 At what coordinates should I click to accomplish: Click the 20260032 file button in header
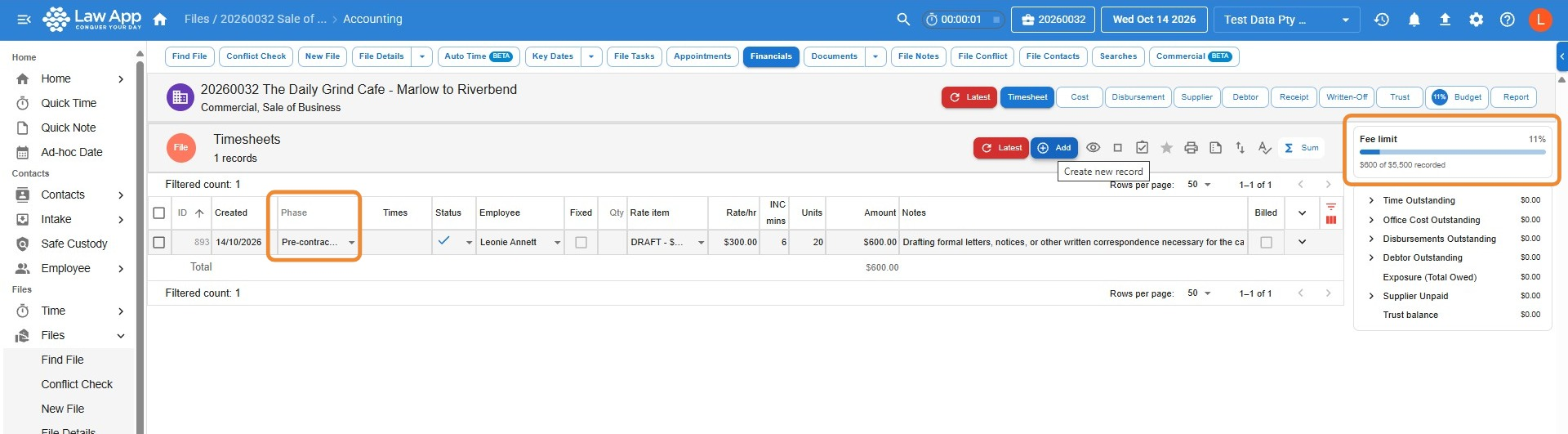[1053, 20]
